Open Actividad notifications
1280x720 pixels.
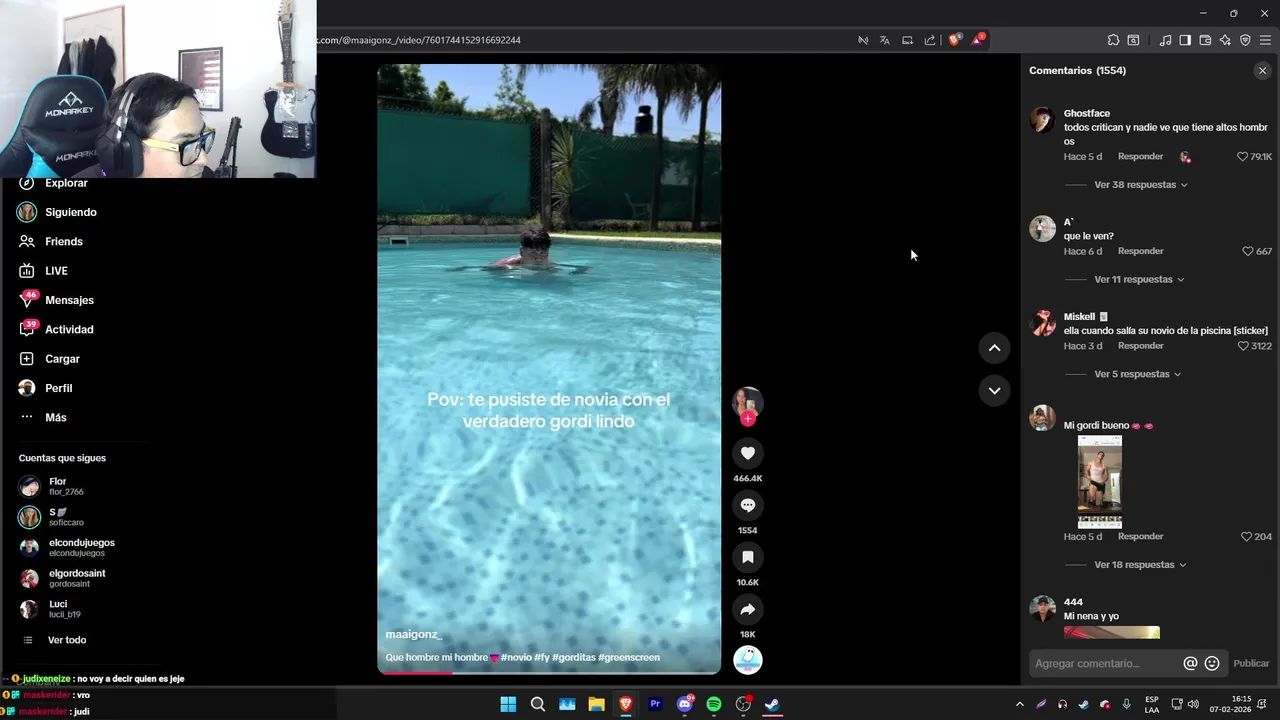tap(56, 329)
